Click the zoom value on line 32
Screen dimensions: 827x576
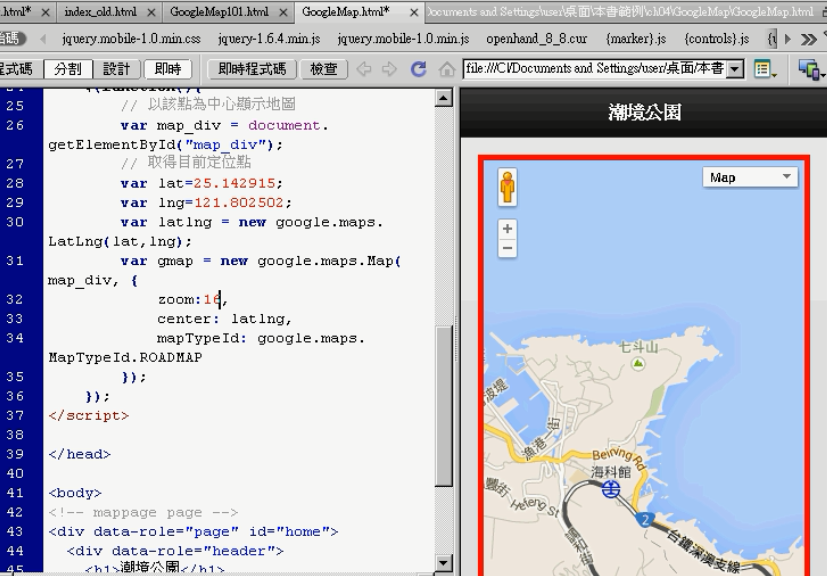pyautogui.click(x=212, y=300)
